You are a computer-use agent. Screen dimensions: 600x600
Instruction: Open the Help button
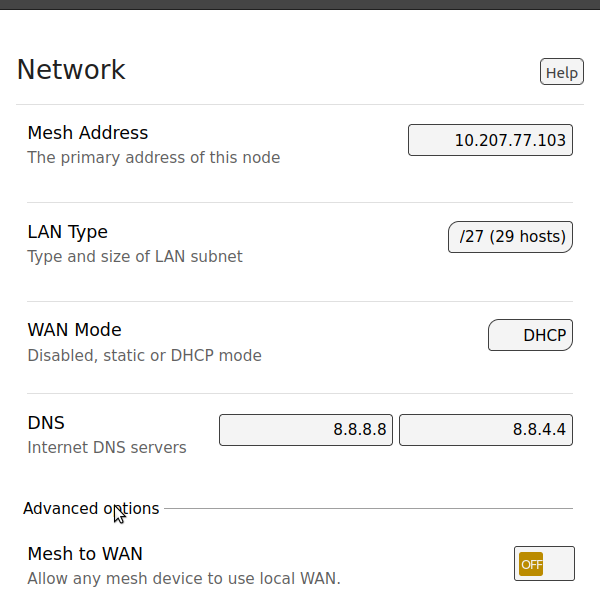[561, 72]
